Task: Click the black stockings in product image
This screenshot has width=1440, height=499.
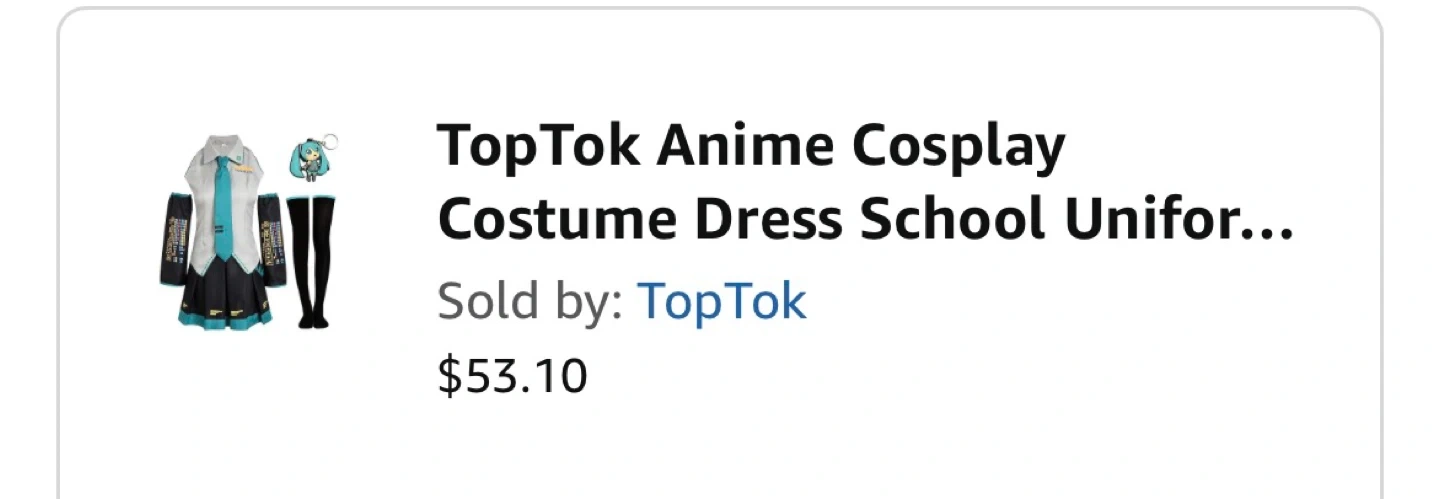Action: point(311,260)
